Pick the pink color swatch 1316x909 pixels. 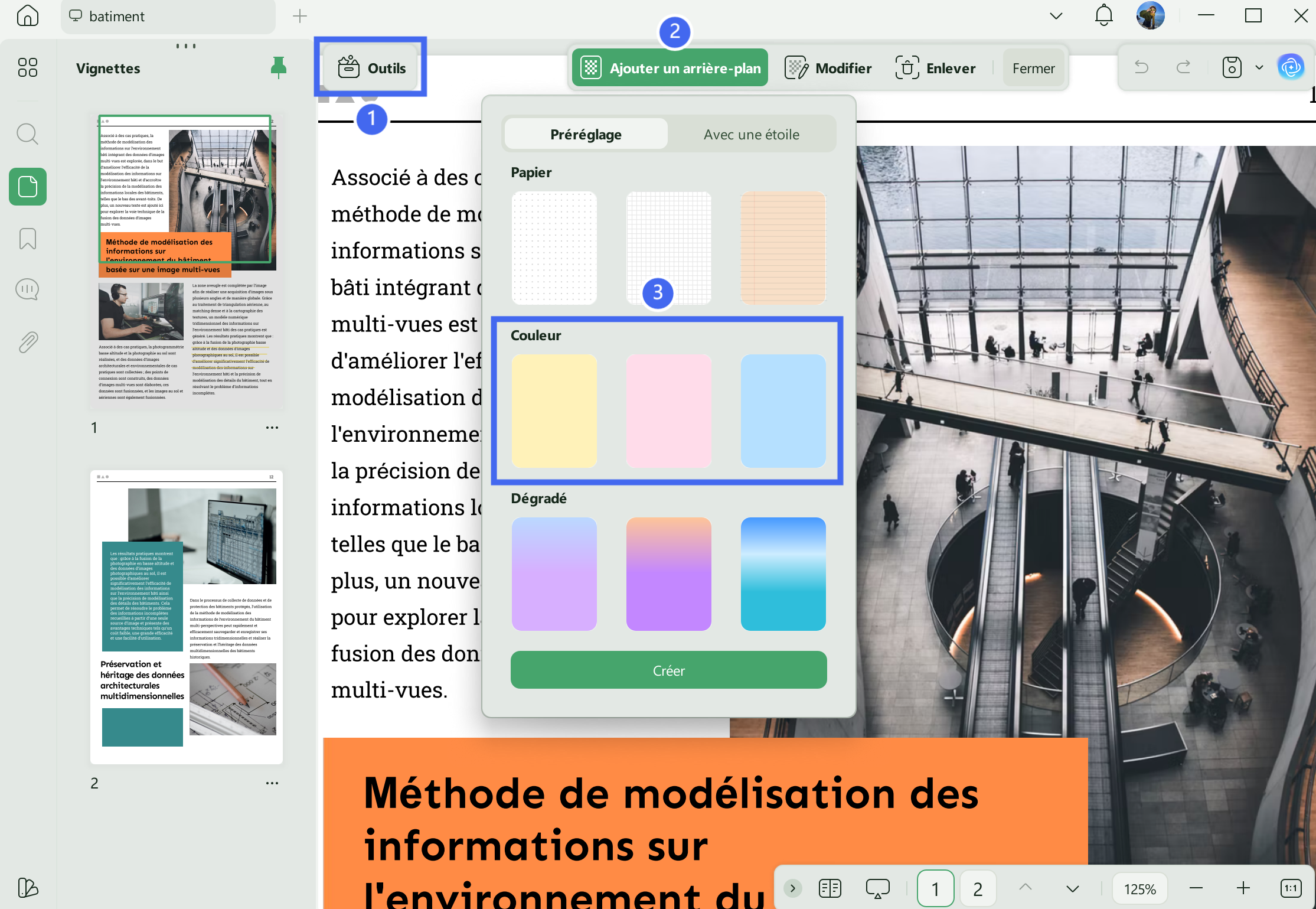669,411
